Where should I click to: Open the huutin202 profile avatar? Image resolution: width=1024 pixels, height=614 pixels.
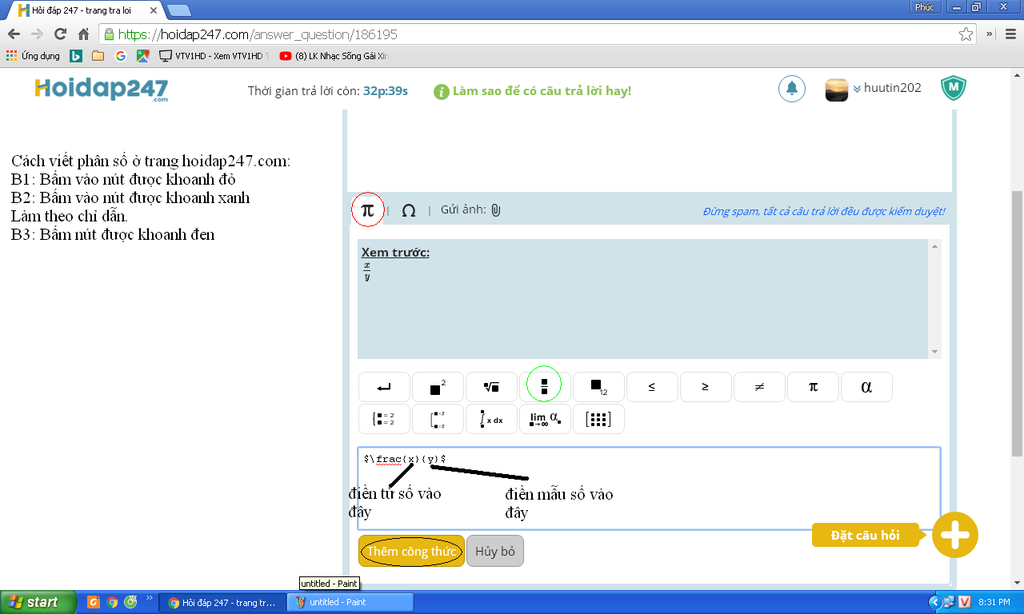click(837, 89)
